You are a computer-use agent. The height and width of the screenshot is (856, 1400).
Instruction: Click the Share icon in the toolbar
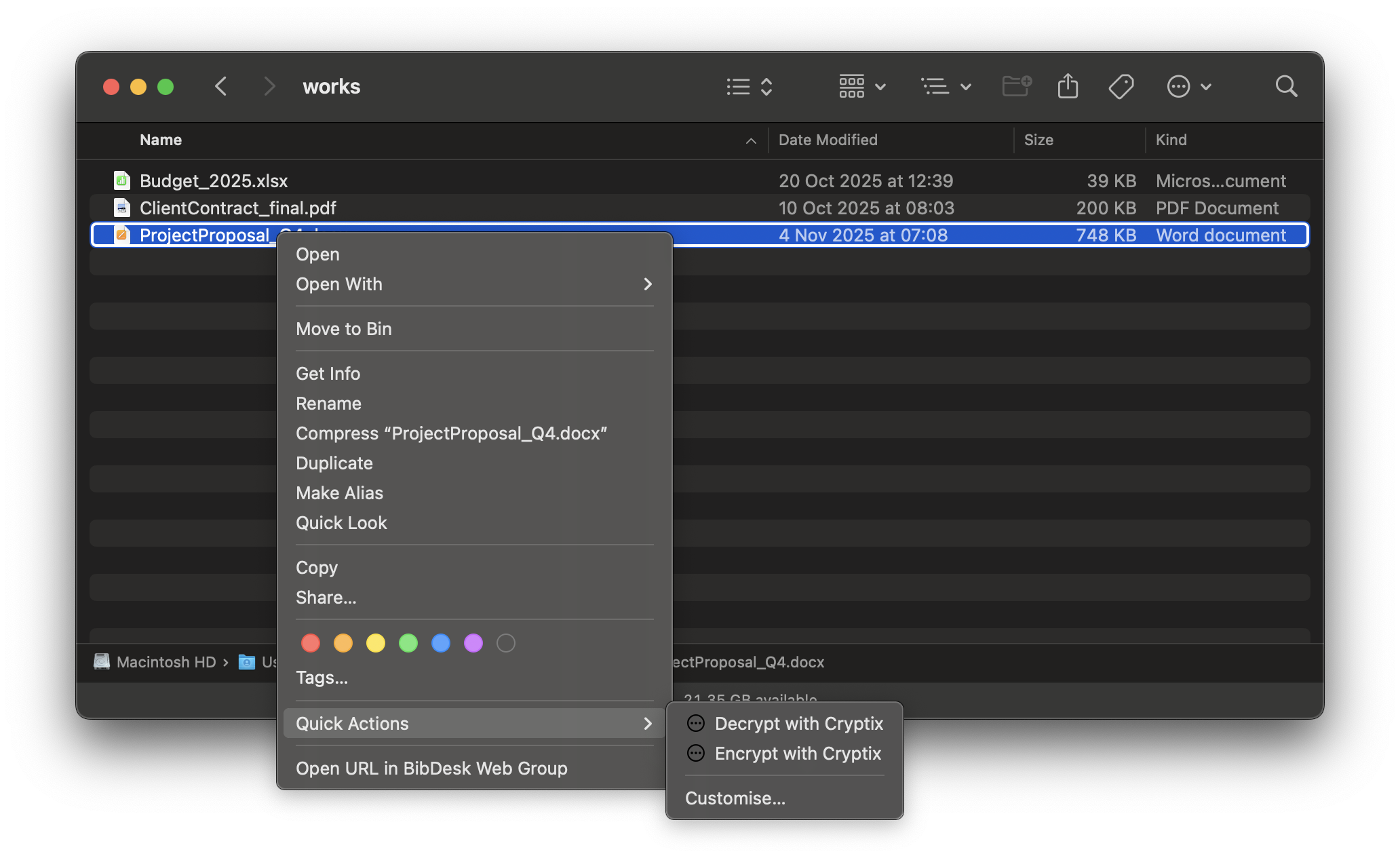click(1068, 86)
